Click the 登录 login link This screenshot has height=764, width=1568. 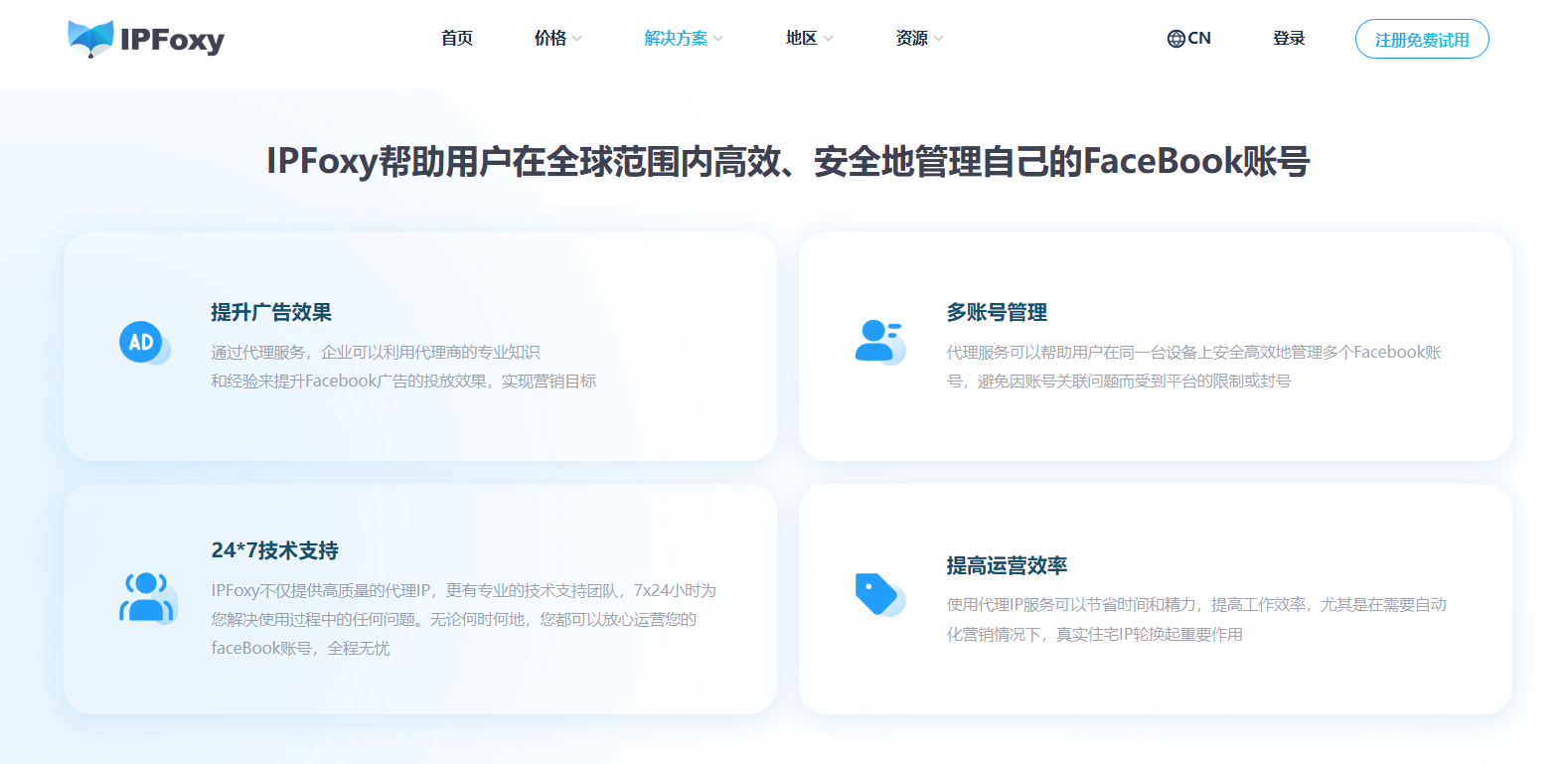1289,38
